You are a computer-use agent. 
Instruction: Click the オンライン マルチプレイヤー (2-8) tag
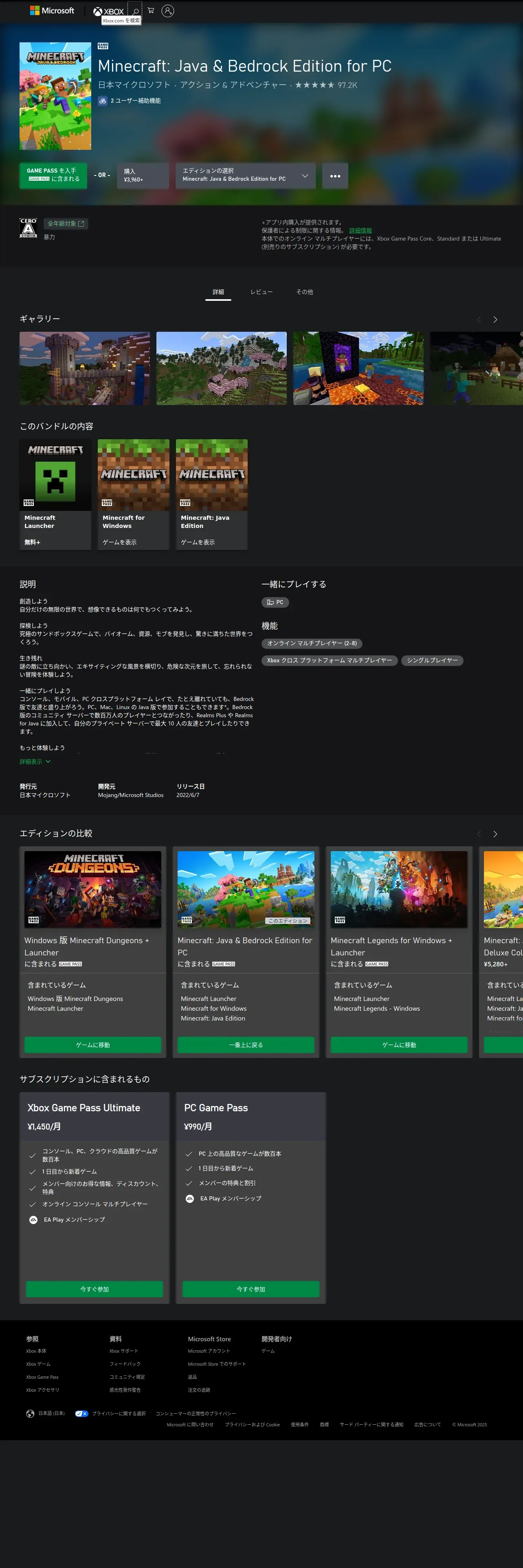[312, 644]
